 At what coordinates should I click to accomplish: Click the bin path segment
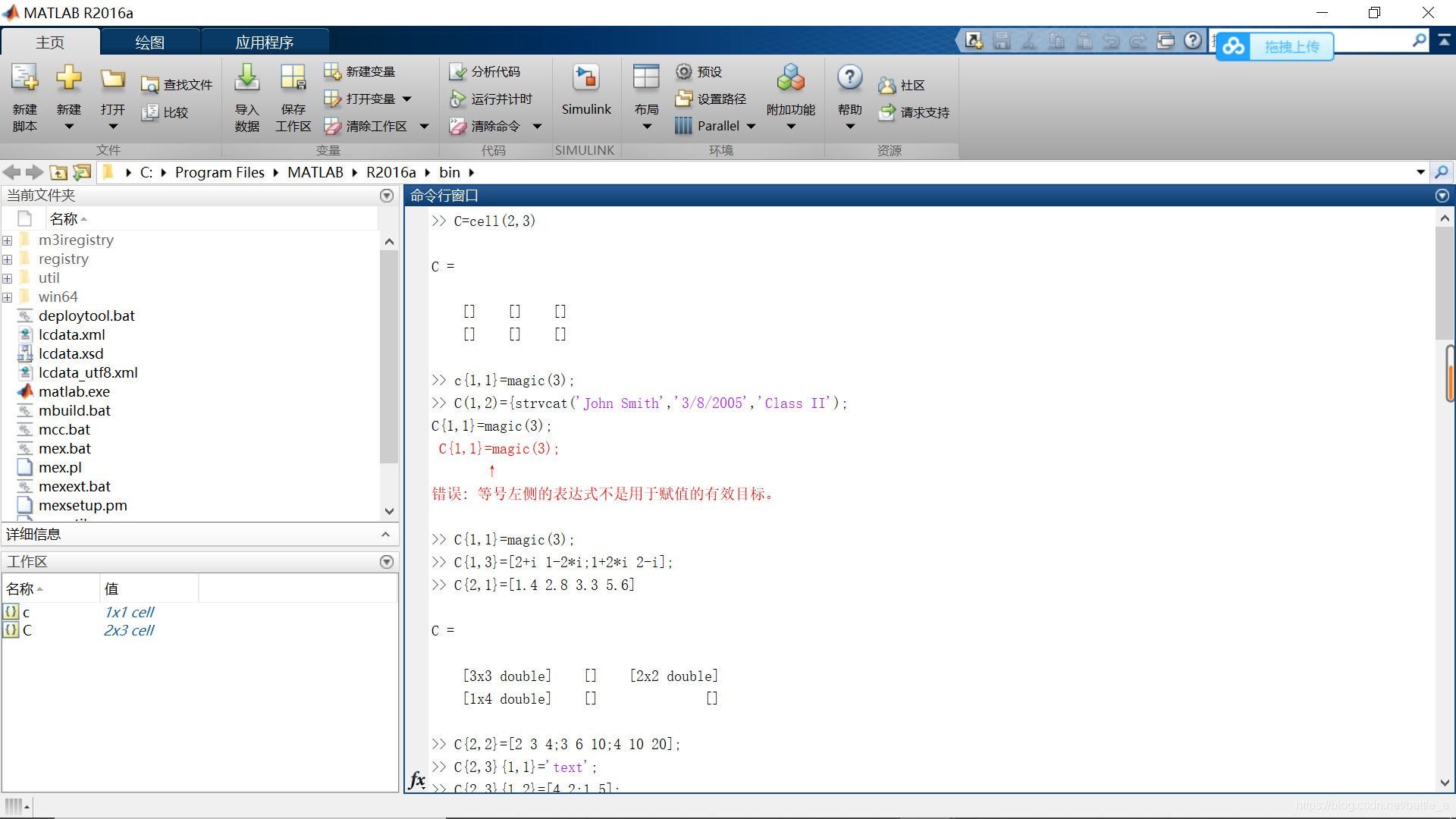(x=449, y=172)
